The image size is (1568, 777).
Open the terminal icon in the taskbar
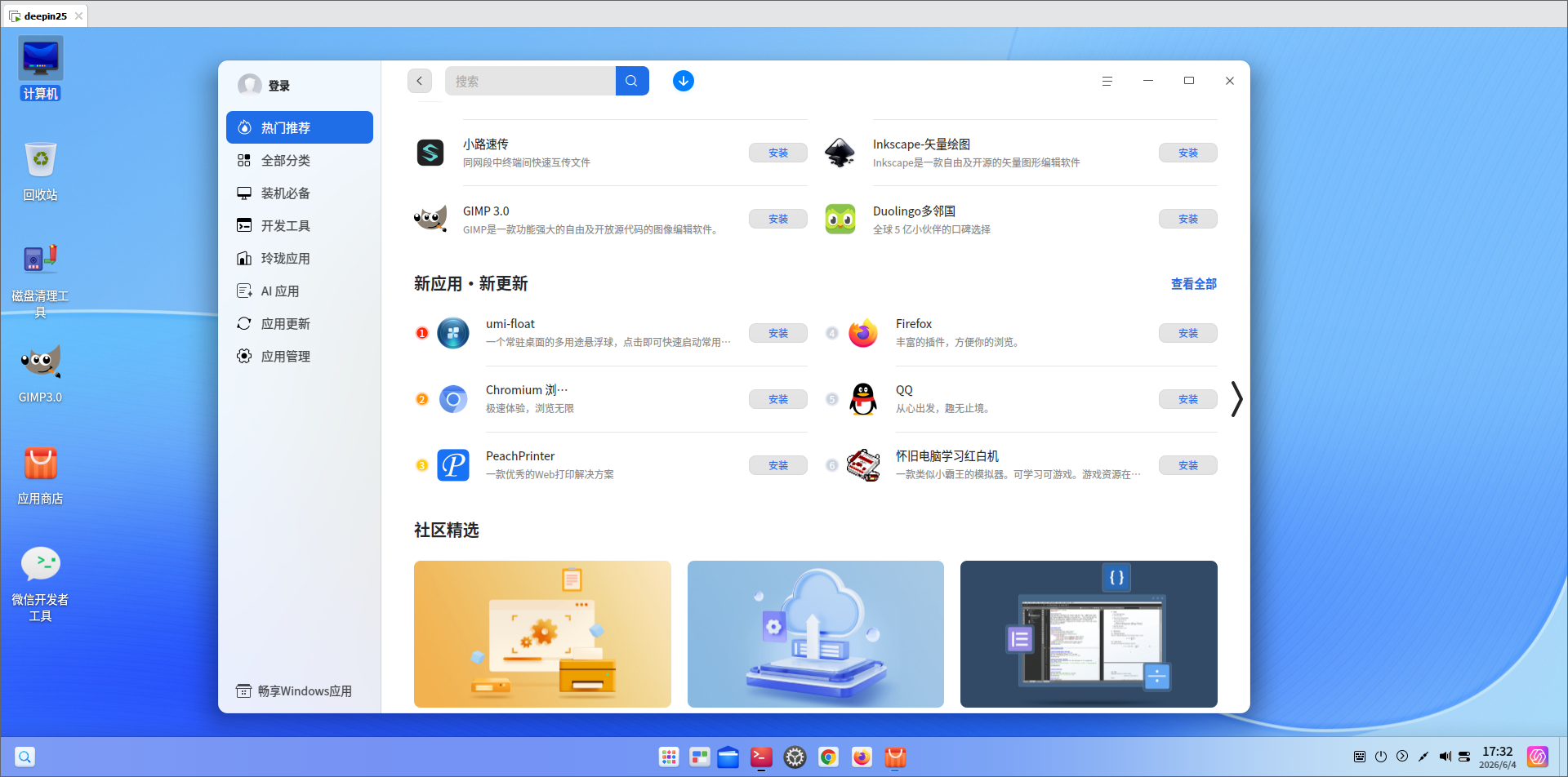[x=761, y=757]
